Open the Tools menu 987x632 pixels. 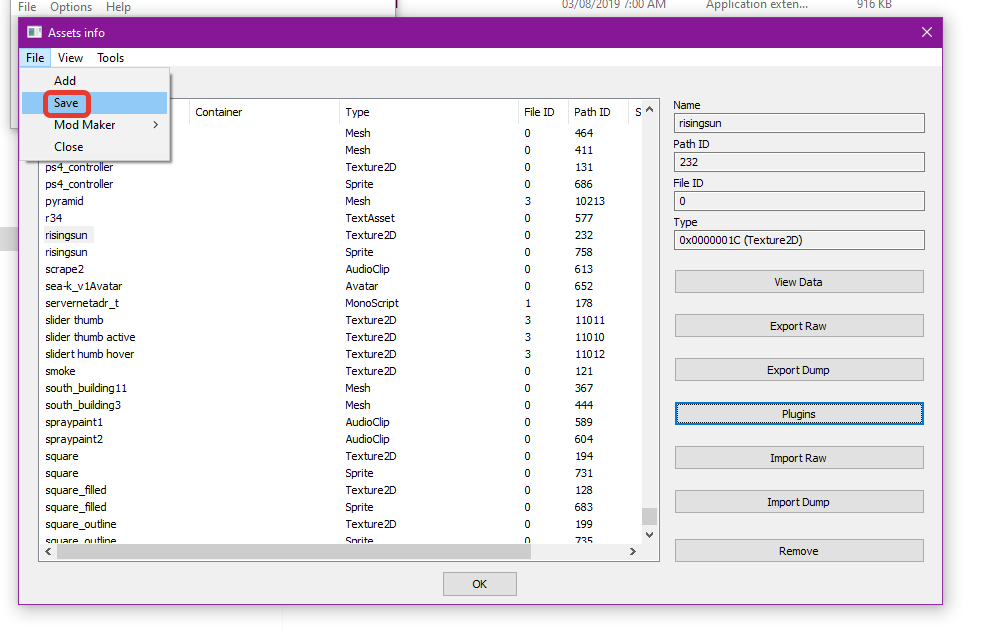(x=111, y=58)
